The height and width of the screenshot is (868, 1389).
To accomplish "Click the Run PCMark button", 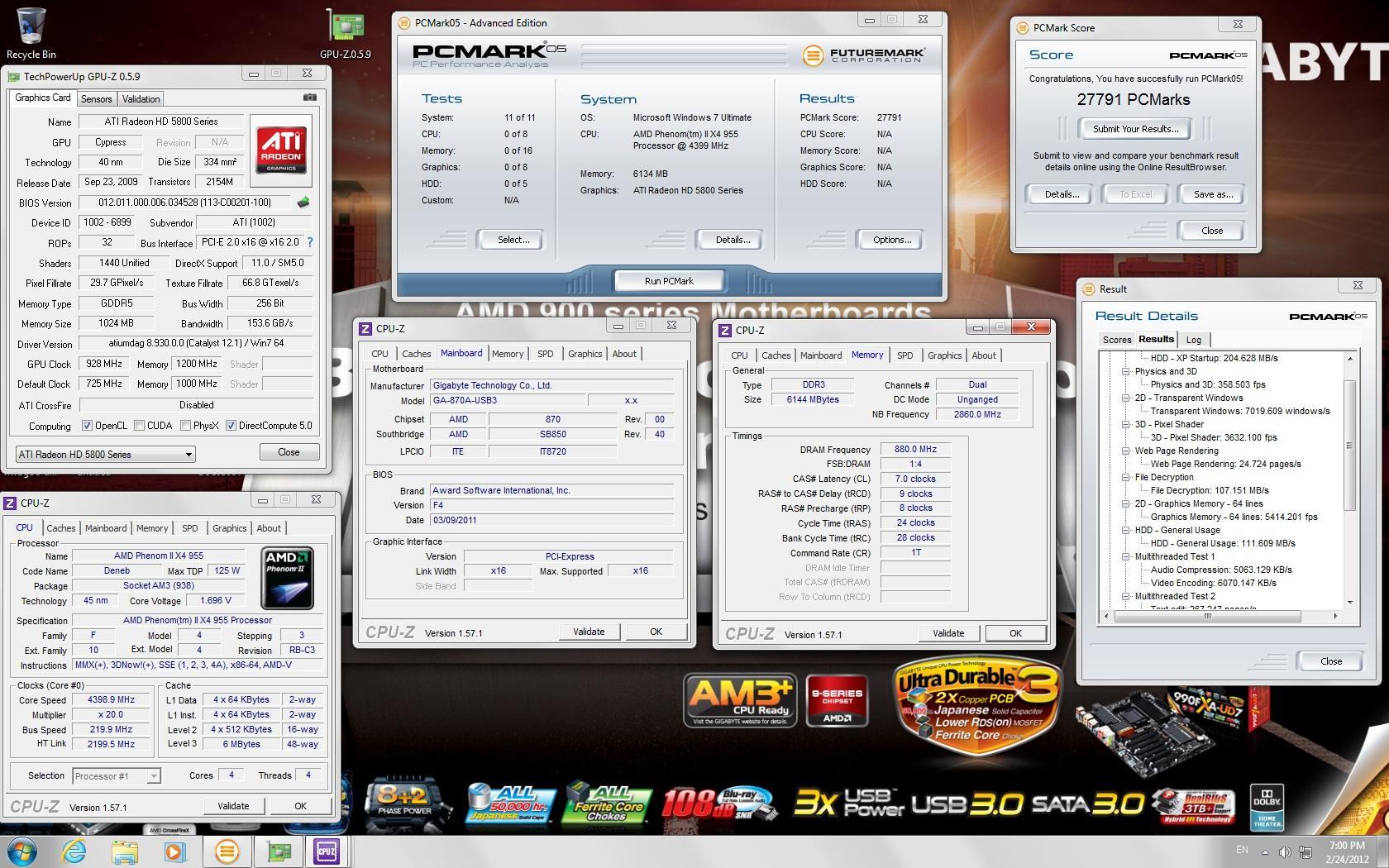I will pos(669,281).
